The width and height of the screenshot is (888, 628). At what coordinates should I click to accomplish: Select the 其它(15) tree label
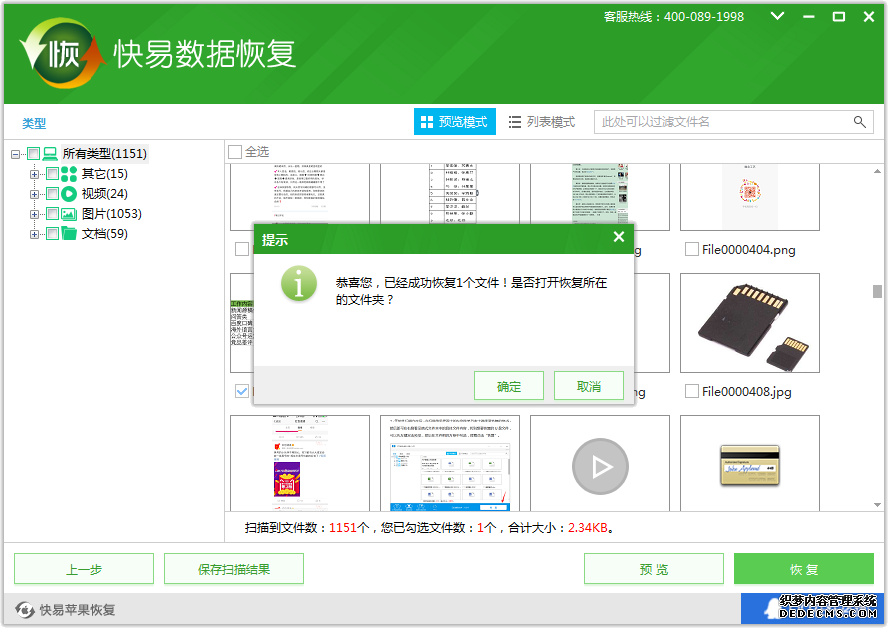click(x=105, y=174)
